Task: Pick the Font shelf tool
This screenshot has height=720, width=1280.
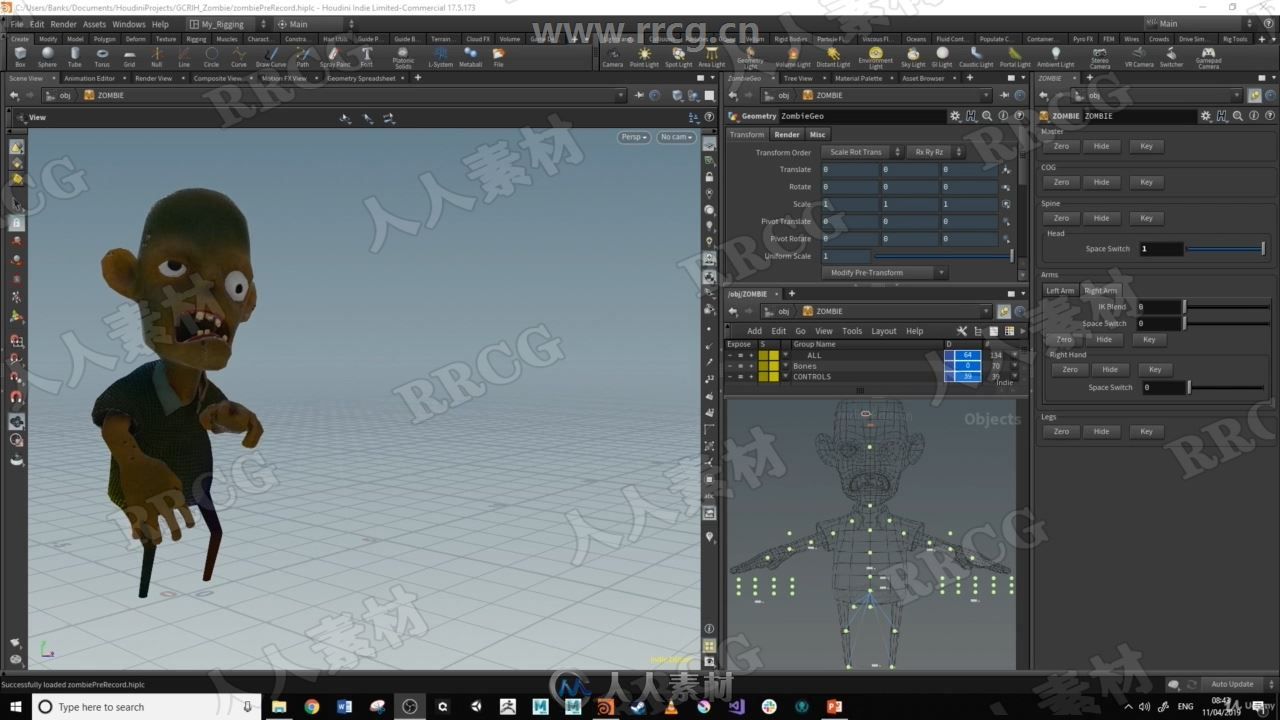Action: pos(367,56)
